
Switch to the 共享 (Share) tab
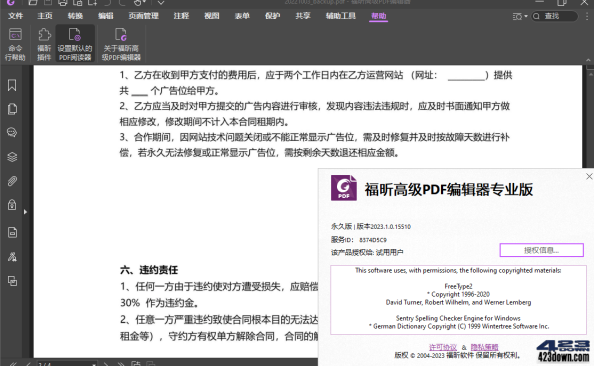click(x=302, y=16)
